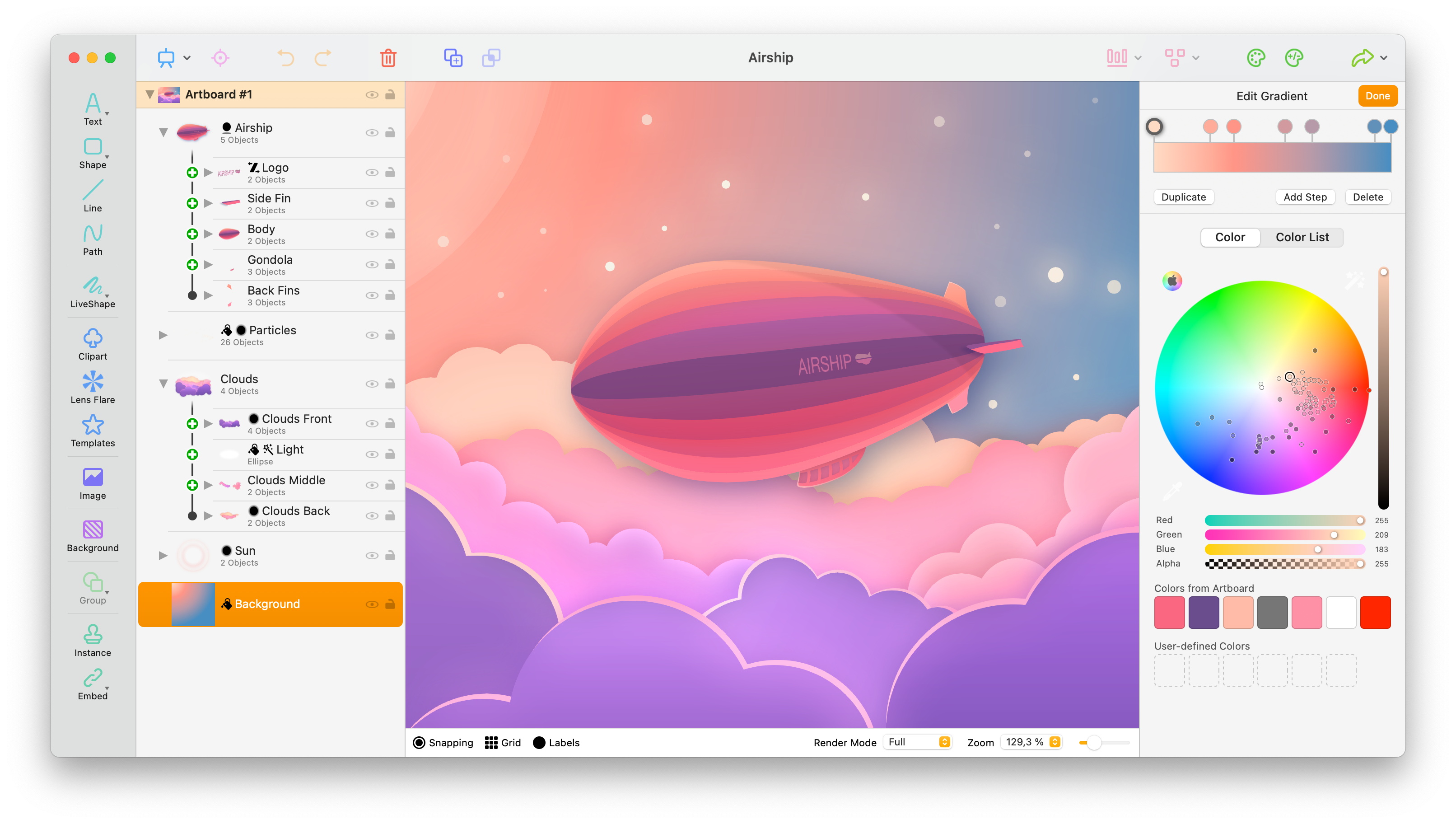The width and height of the screenshot is (1456, 824).
Task: Select the Shape tool
Action: [93, 153]
